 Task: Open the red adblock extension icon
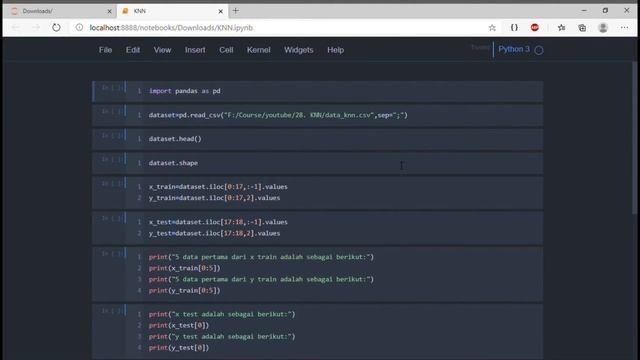pyautogui.click(x=535, y=27)
